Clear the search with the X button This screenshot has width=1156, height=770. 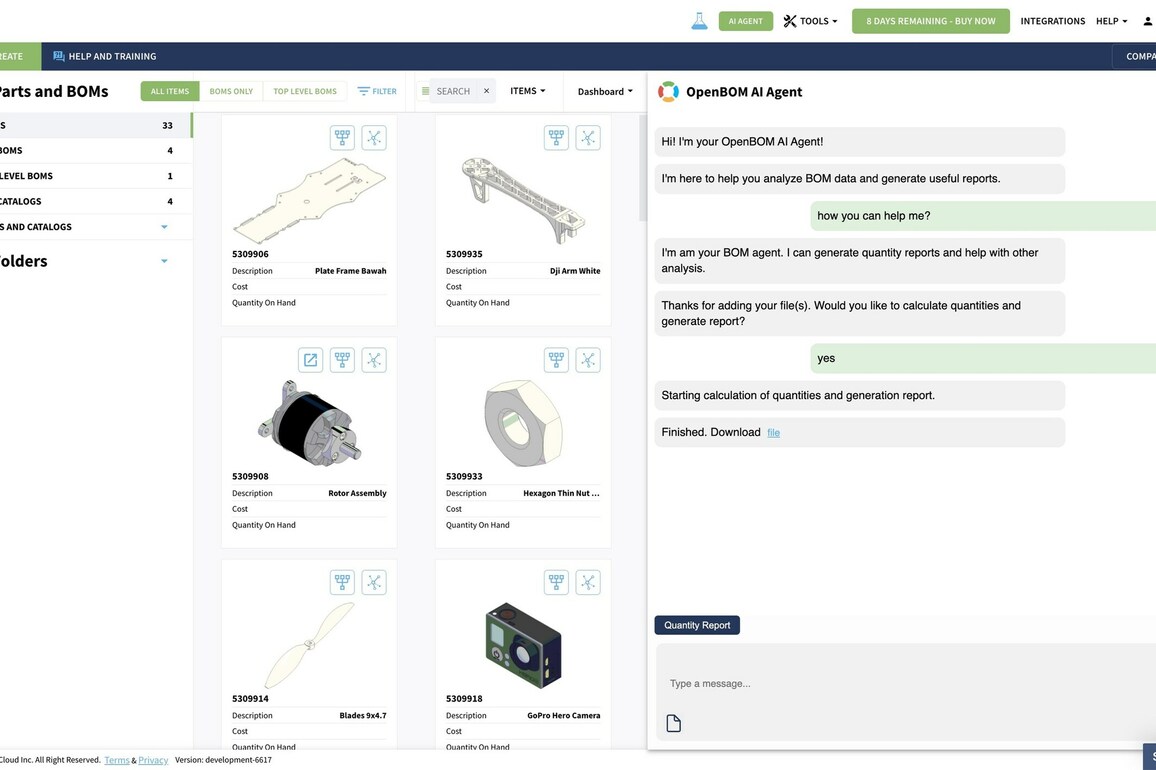[x=487, y=91]
